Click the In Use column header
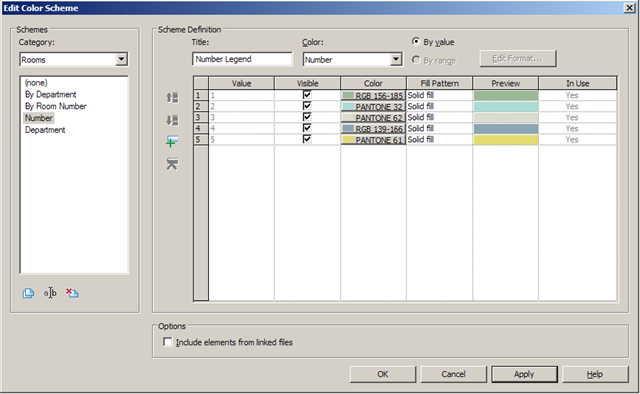The height and width of the screenshot is (394, 640). coord(578,83)
